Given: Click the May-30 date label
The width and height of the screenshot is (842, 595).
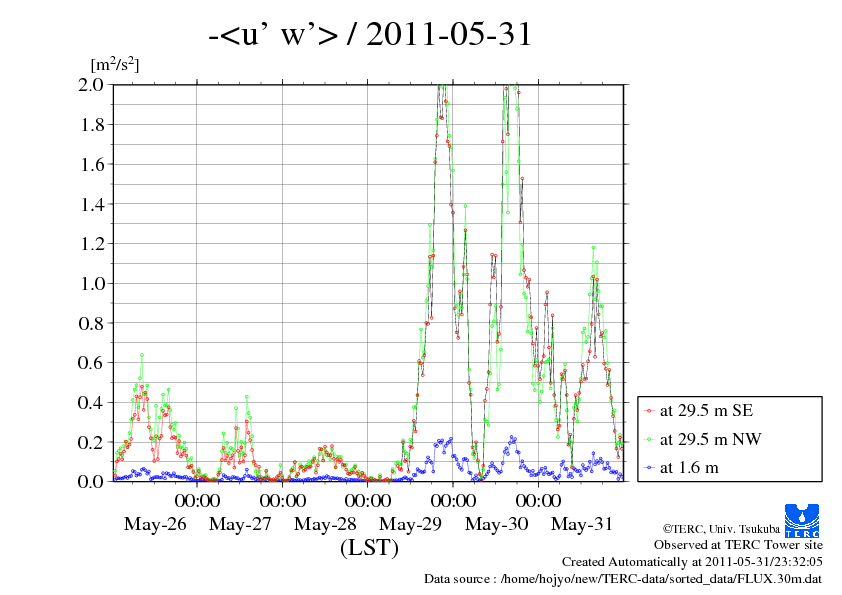Looking at the screenshot, I should (x=496, y=524).
